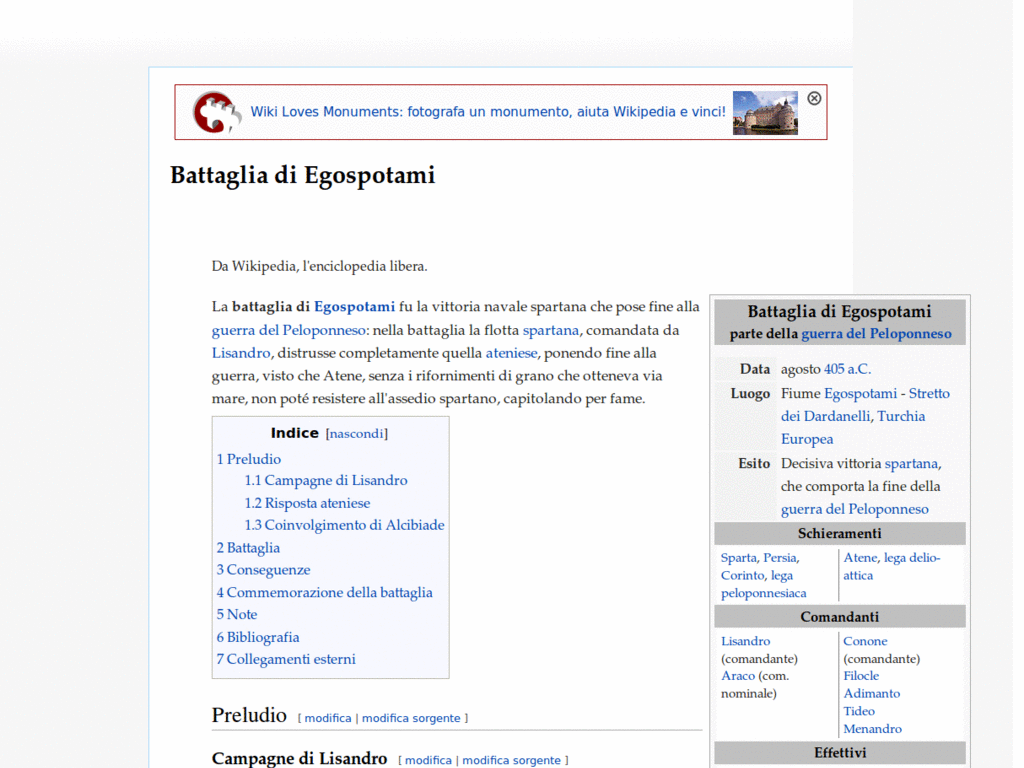Image resolution: width=1024 pixels, height=768 pixels.
Task: Open guerra del Peloponneso link in infobox header
Action: [876, 334]
